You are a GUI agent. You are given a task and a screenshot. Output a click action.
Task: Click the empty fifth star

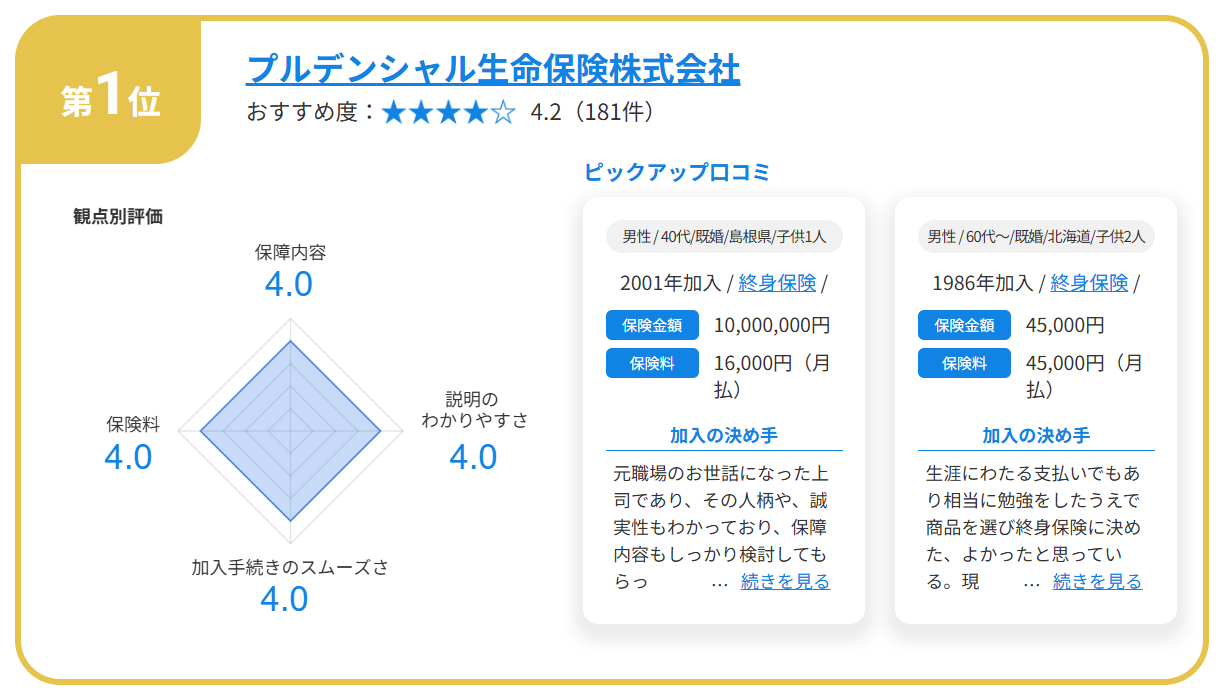click(503, 112)
